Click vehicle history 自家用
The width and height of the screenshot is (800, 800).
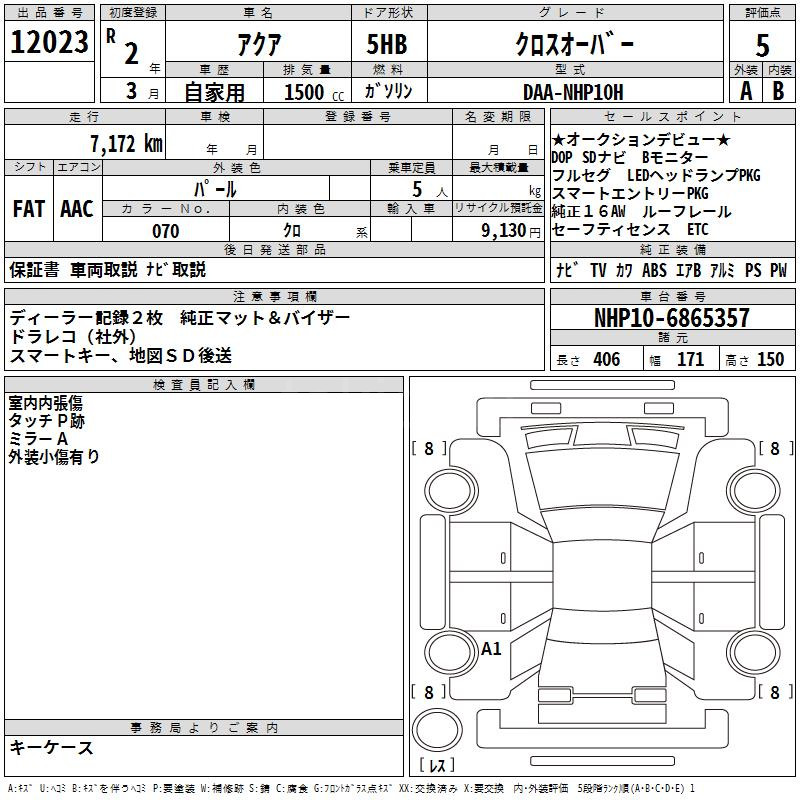[215, 92]
